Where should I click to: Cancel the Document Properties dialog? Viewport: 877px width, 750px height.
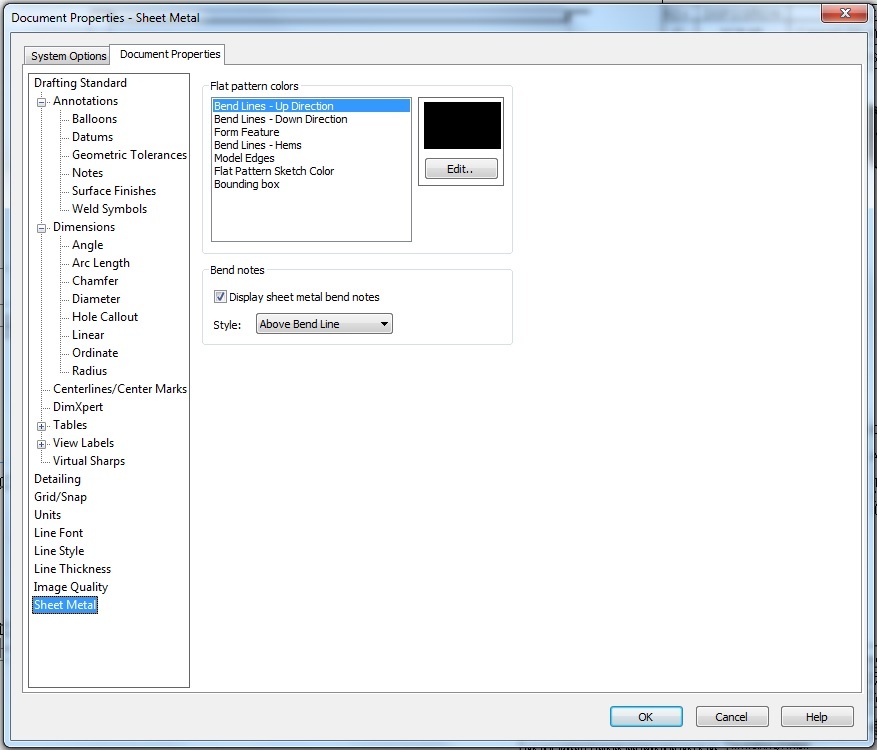pos(732,716)
